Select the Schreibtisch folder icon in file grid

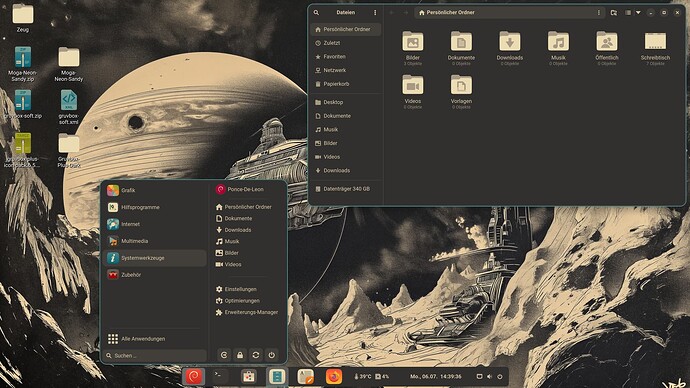click(x=655, y=42)
